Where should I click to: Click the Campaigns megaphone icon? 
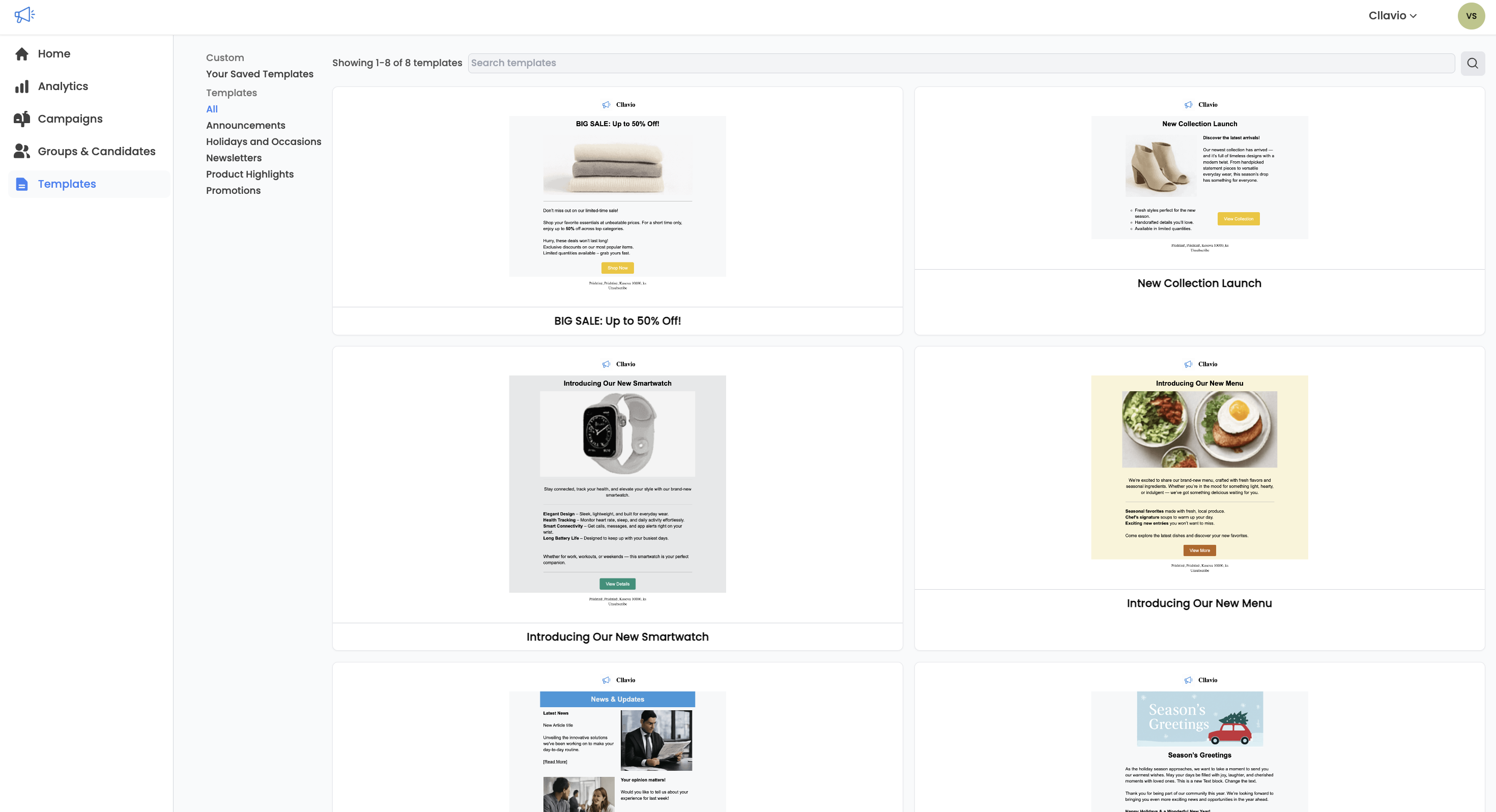(x=21, y=119)
